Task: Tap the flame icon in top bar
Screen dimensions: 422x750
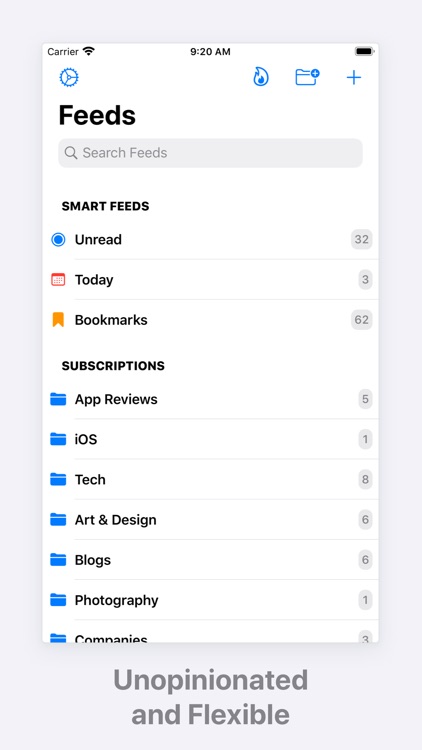Action: tap(261, 77)
